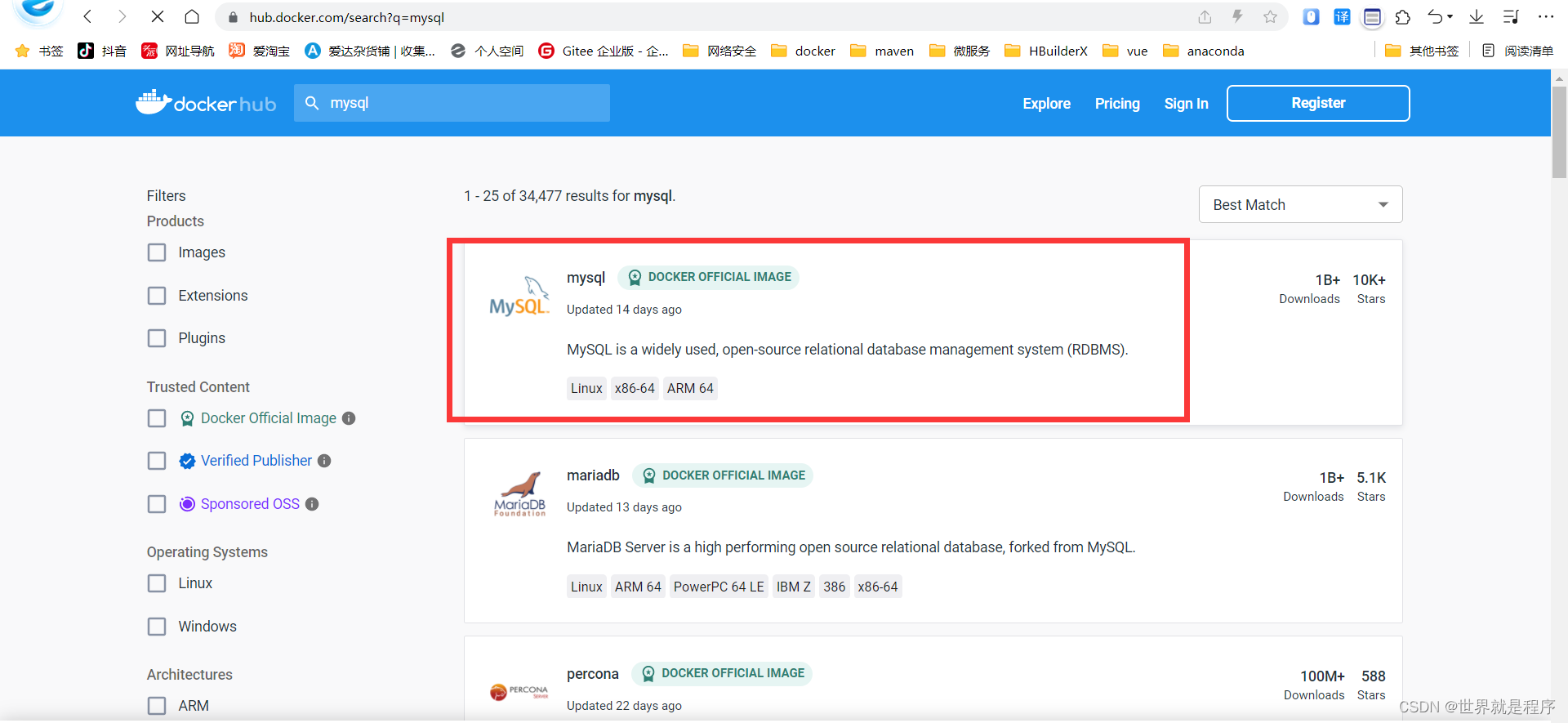
Task: Click info icon beside Sponsored OSS
Action: [x=312, y=504]
